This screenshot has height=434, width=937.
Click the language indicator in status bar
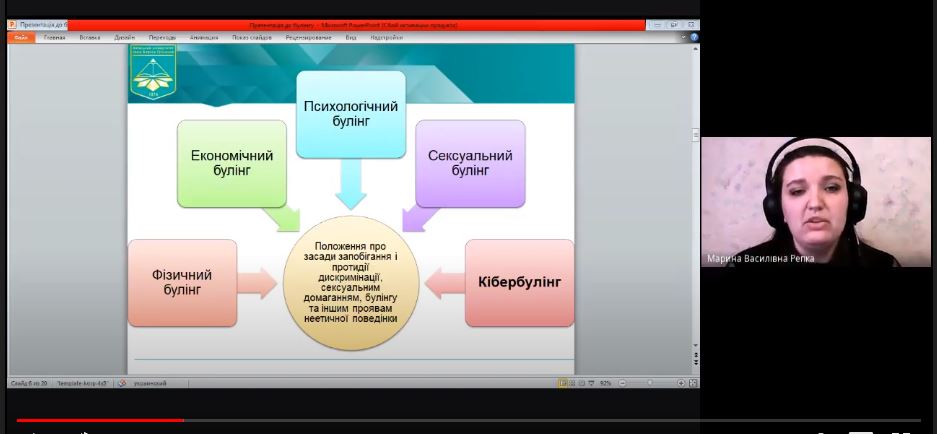coord(150,383)
